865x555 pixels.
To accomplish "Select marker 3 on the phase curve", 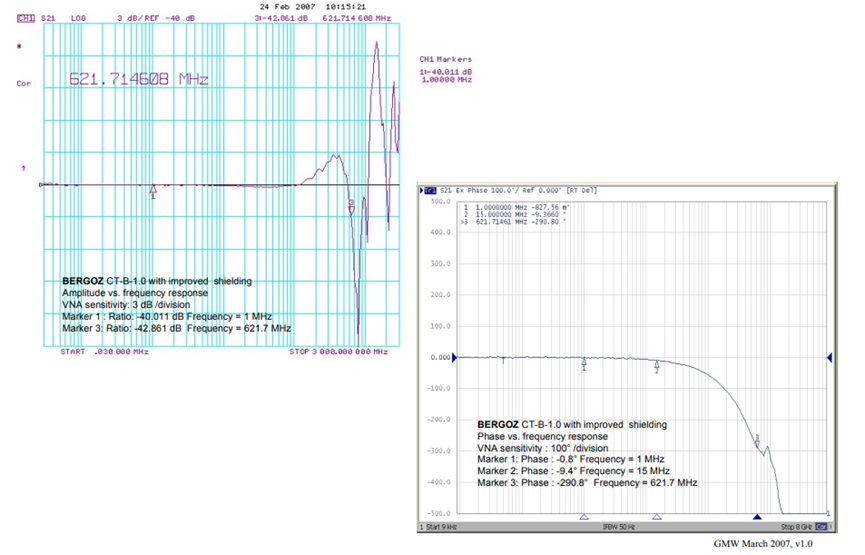I will point(757,440).
